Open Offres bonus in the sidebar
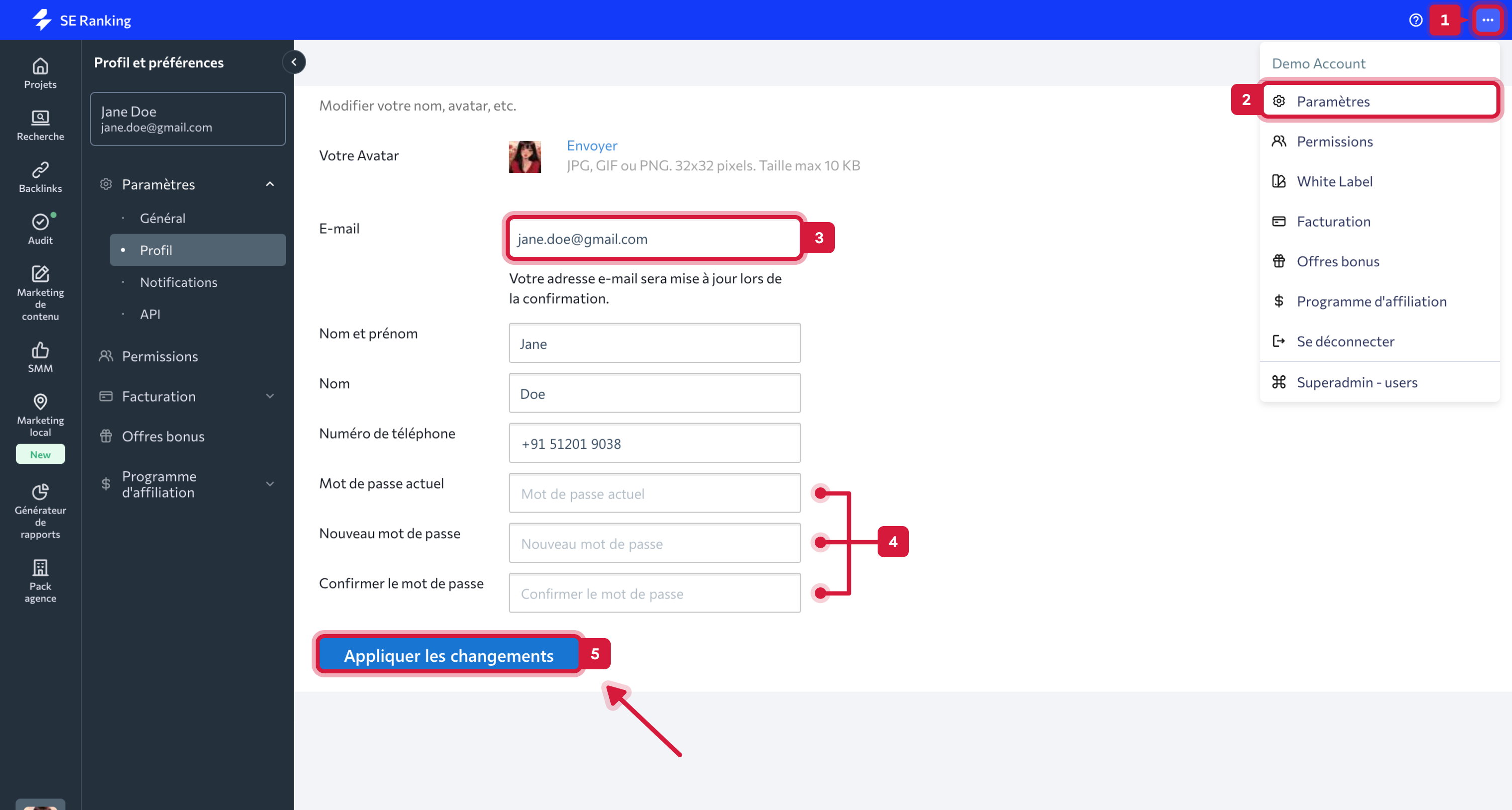 click(163, 436)
